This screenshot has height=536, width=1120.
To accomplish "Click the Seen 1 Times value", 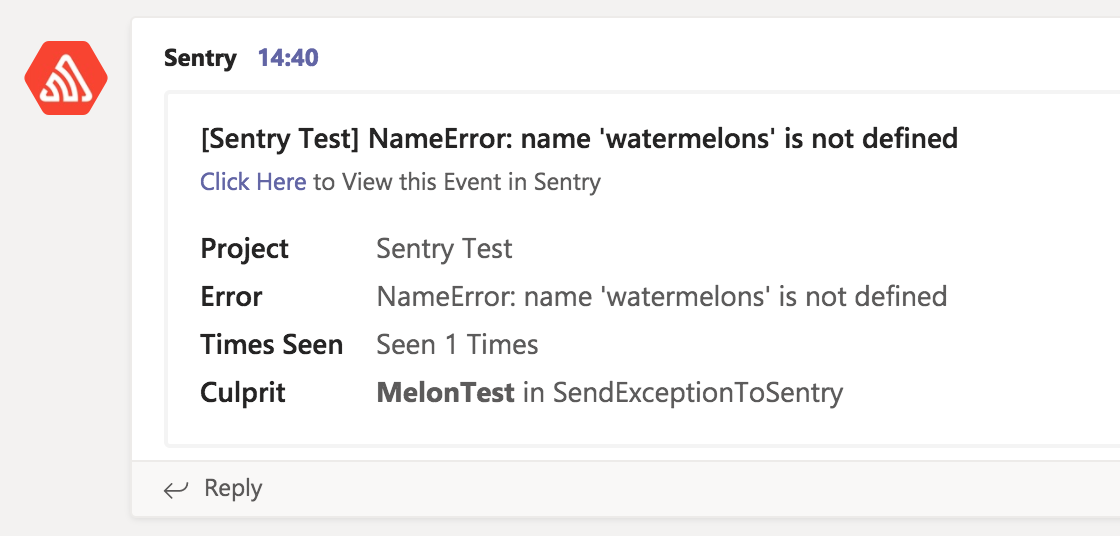I will pyautogui.click(x=457, y=345).
